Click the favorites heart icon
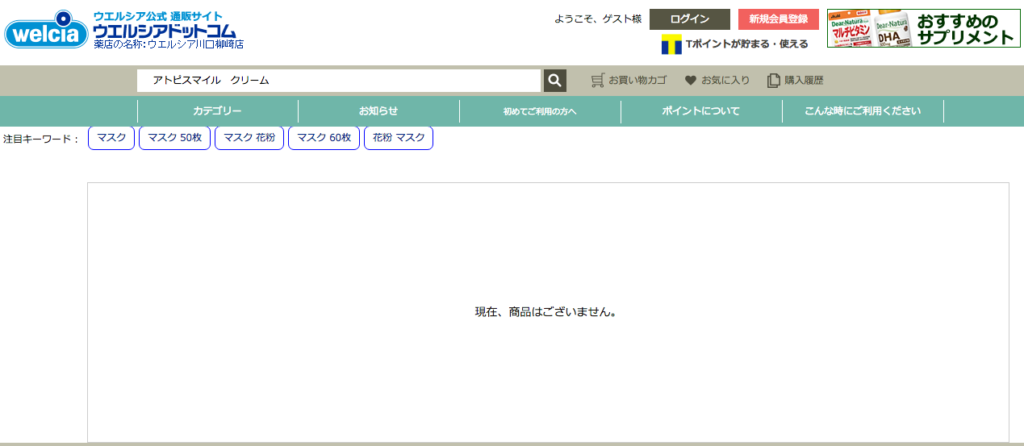The image size is (1024, 446). point(690,80)
